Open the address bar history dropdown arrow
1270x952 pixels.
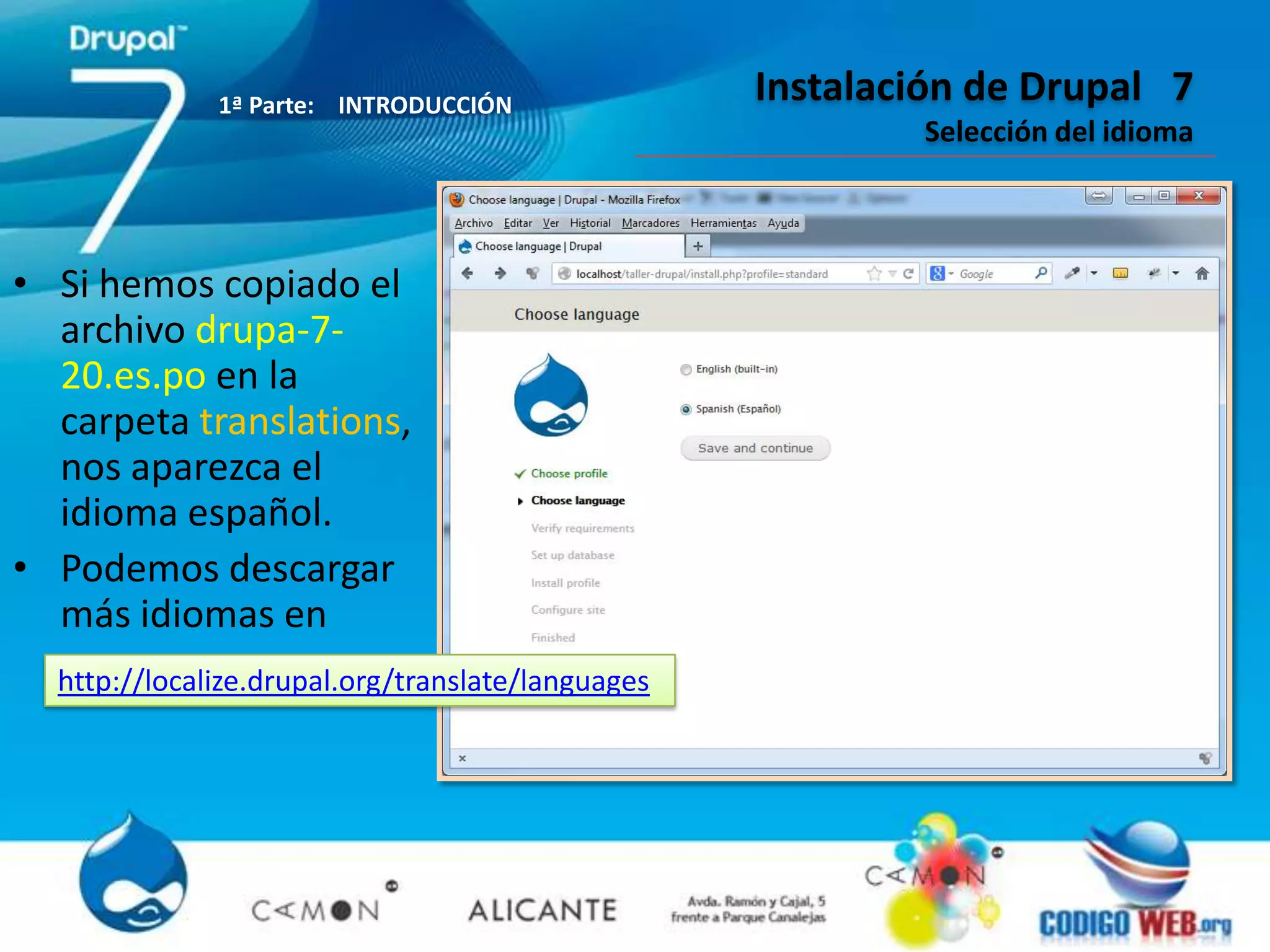tap(892, 273)
